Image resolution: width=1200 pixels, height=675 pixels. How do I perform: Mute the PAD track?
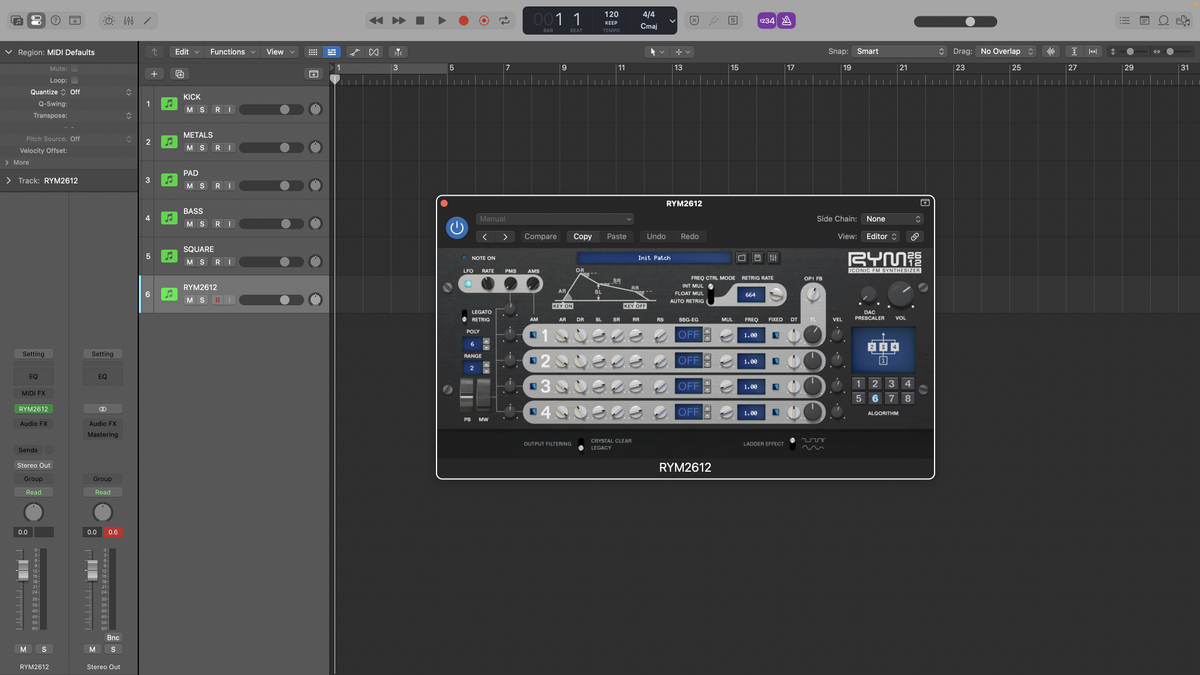click(x=189, y=185)
